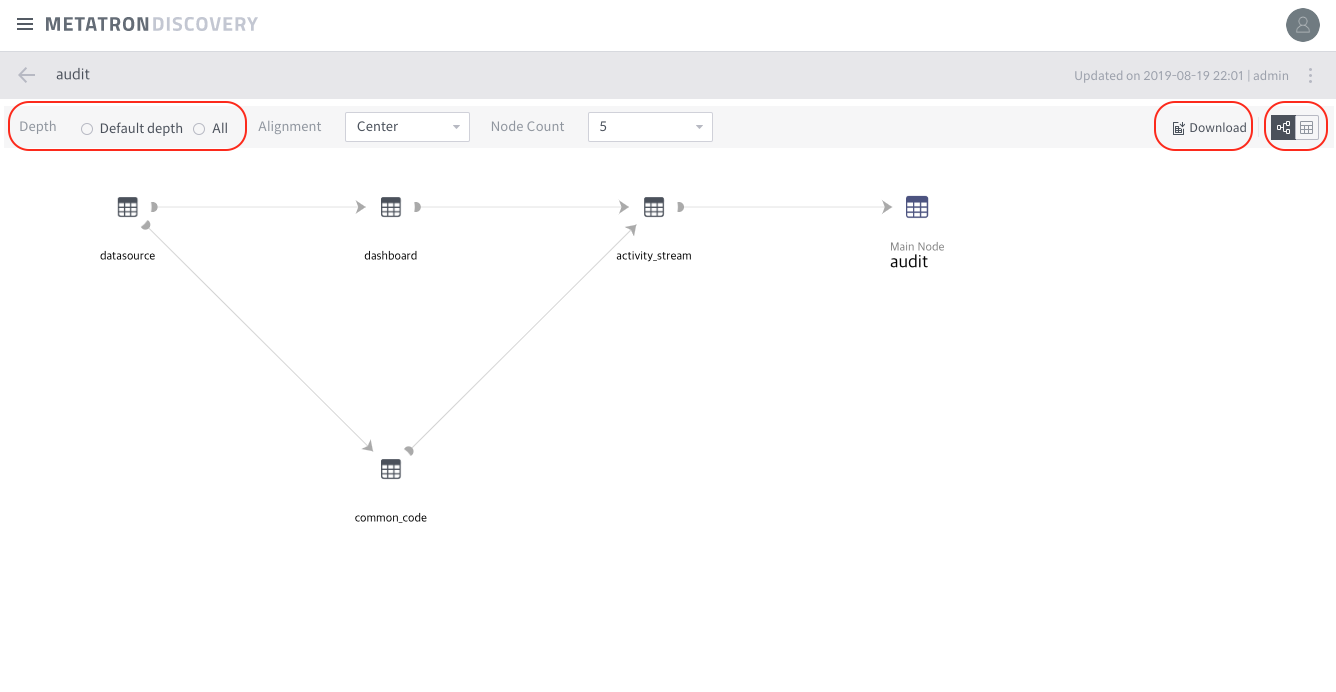Click the dashboard node label
Image resolution: width=1336 pixels, height=692 pixels.
[391, 256]
